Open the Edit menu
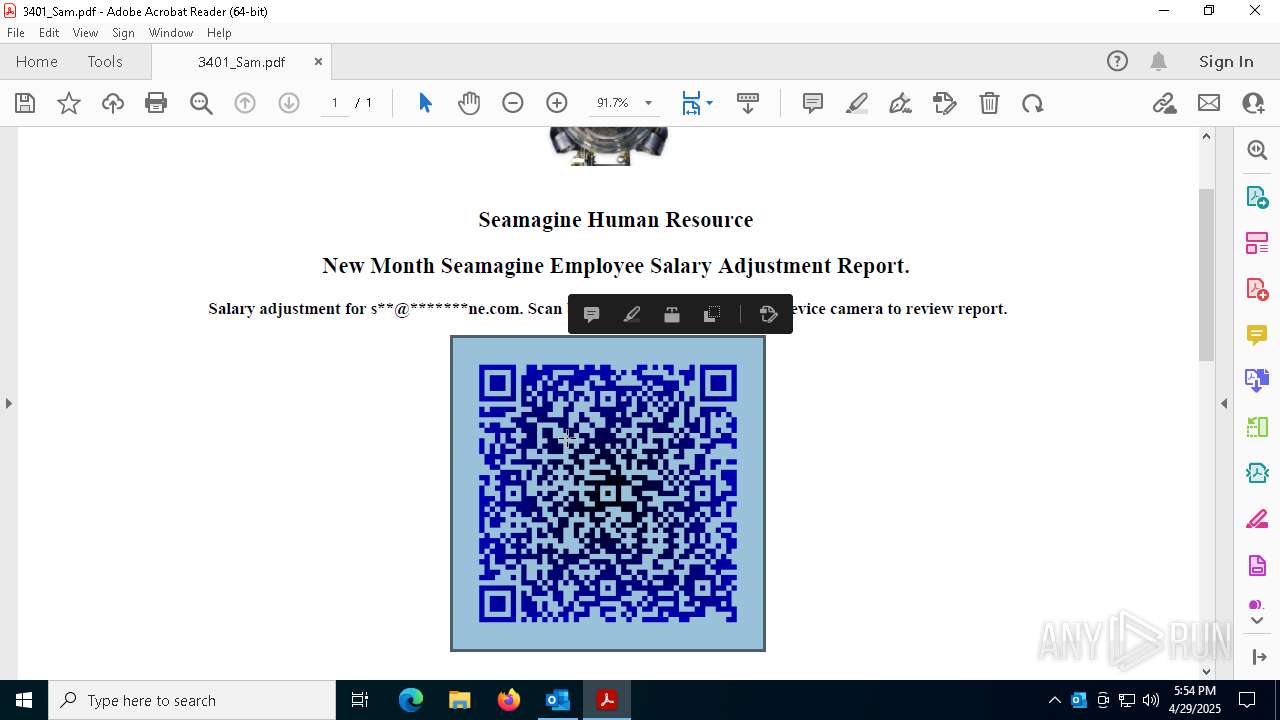 coord(49,33)
